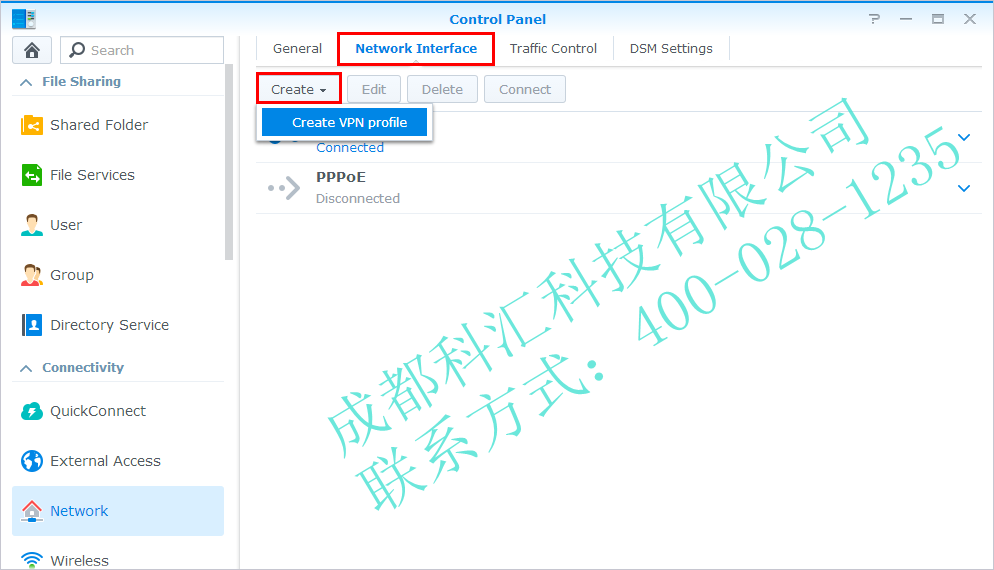Select the PPPoE interface name
The height and width of the screenshot is (570, 994).
click(341, 177)
